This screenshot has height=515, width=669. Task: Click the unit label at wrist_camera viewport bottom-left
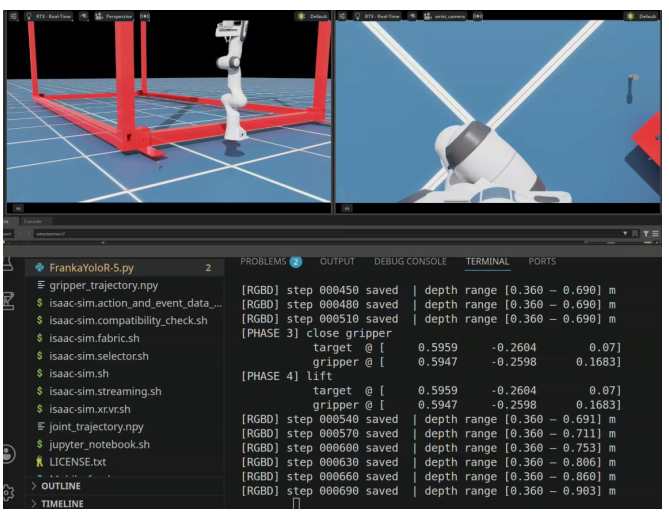[x=347, y=208]
